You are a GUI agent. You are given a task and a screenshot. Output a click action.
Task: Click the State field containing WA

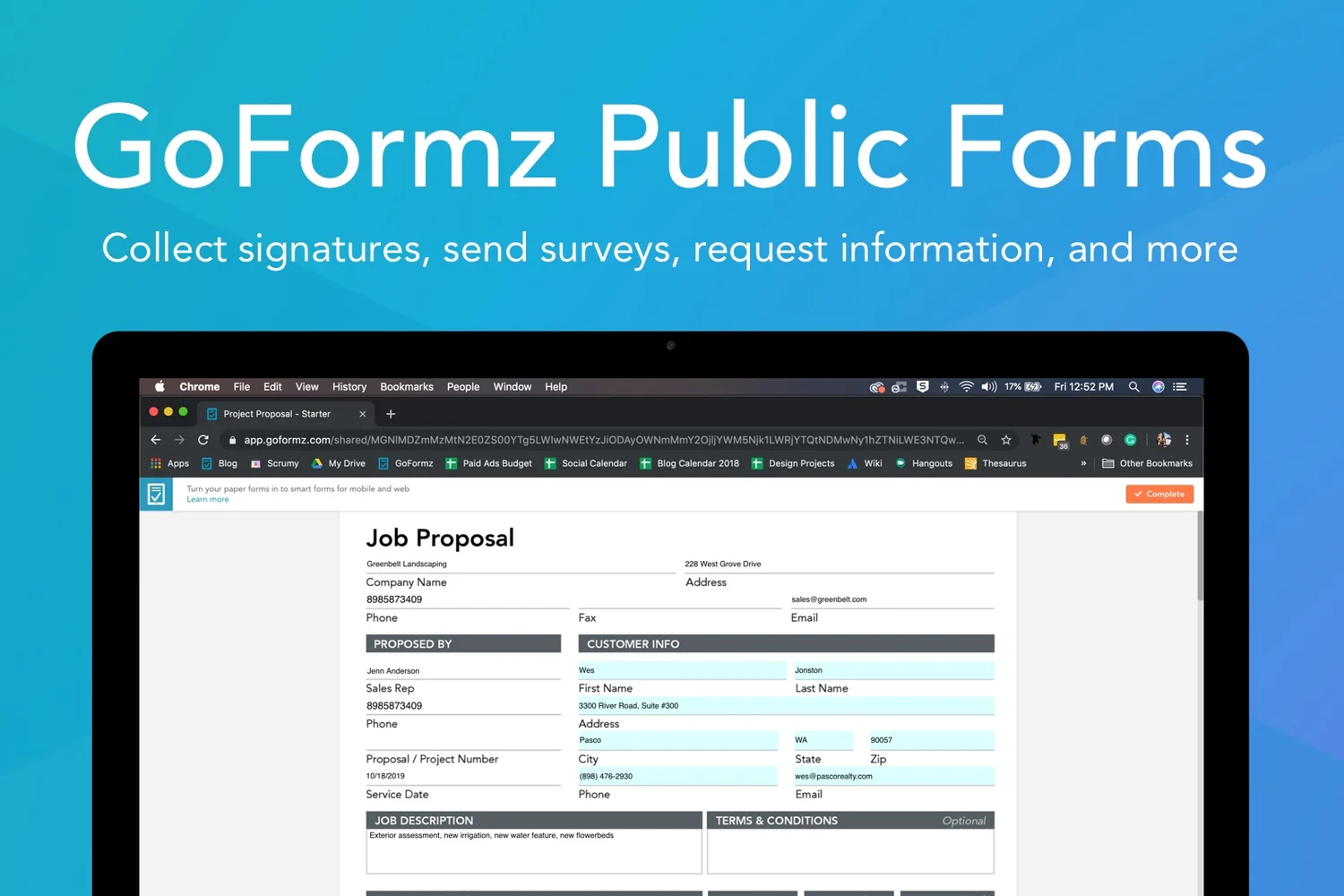coord(823,740)
